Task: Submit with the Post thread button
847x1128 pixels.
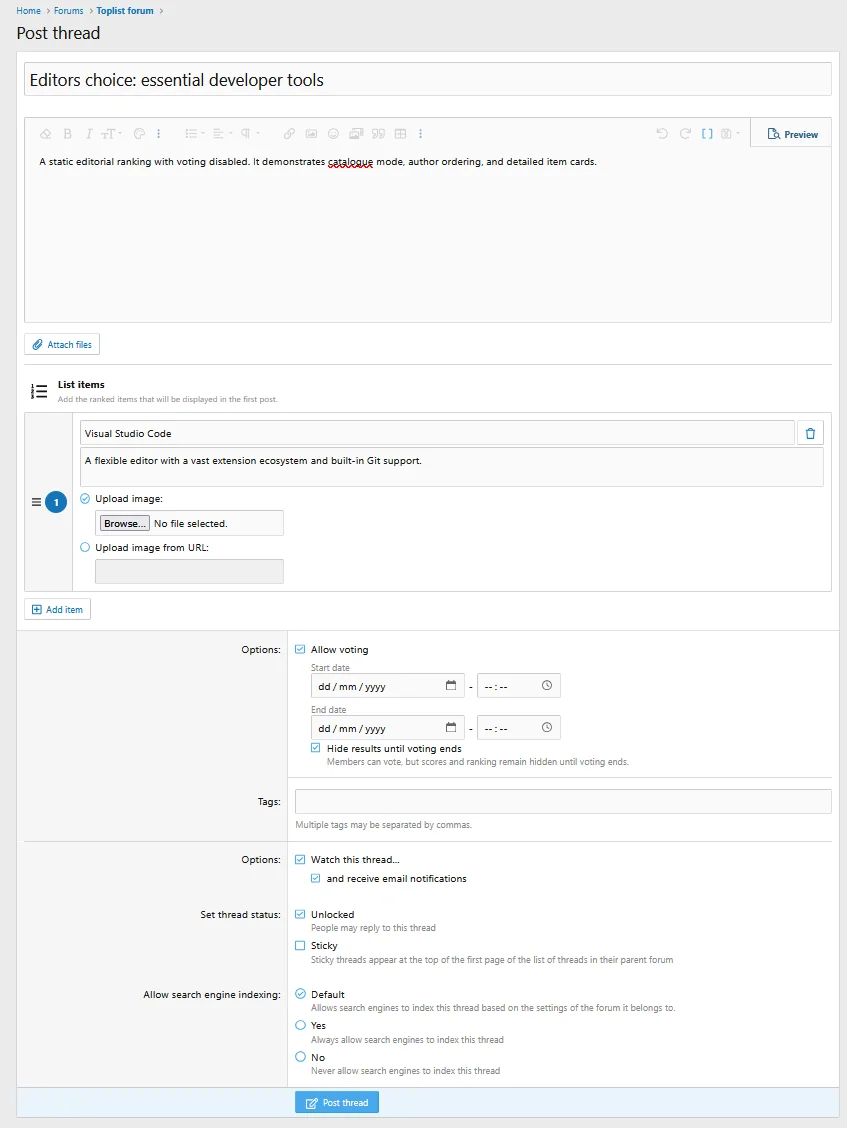Action: pyautogui.click(x=337, y=1103)
